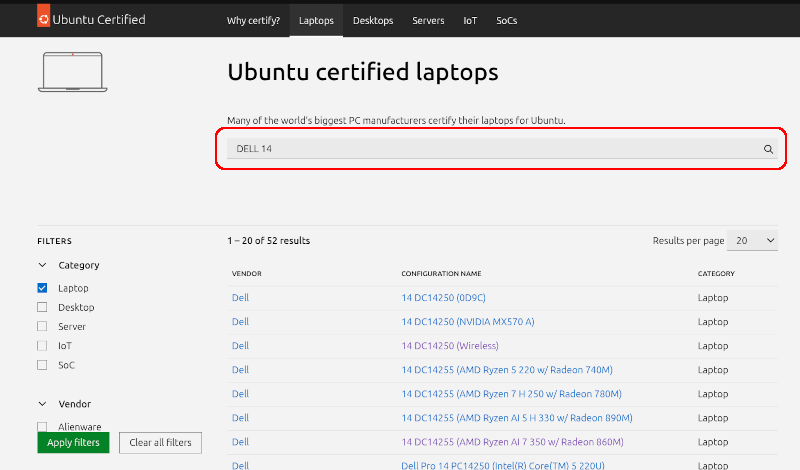Screen dimensions: 800x470
Task: Click the '1 – 20 of 52 results' text
Action: 269,240
